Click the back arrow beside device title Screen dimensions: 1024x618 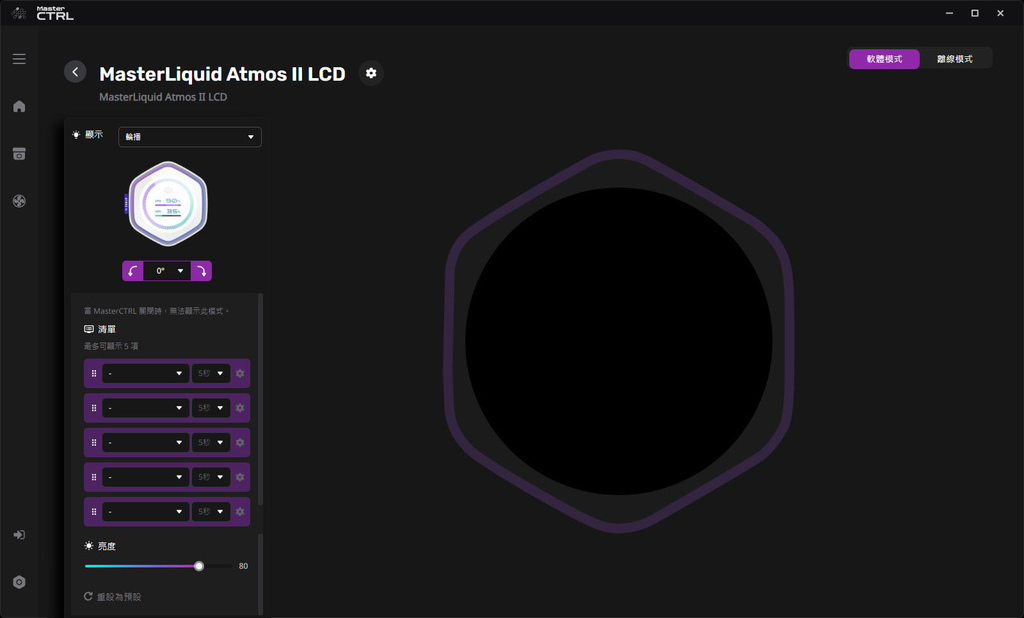tap(75, 72)
